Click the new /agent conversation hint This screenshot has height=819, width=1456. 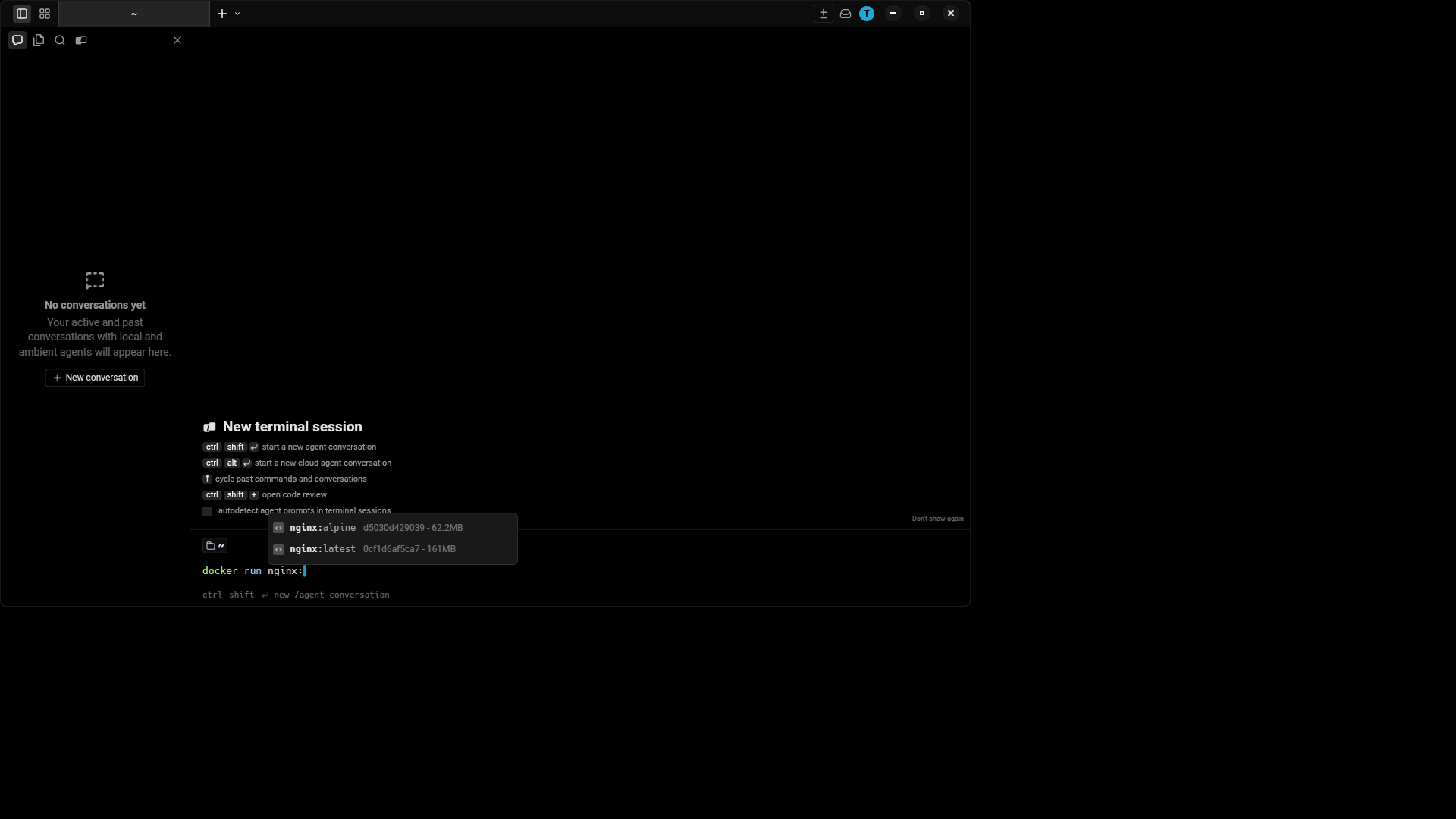click(x=296, y=595)
